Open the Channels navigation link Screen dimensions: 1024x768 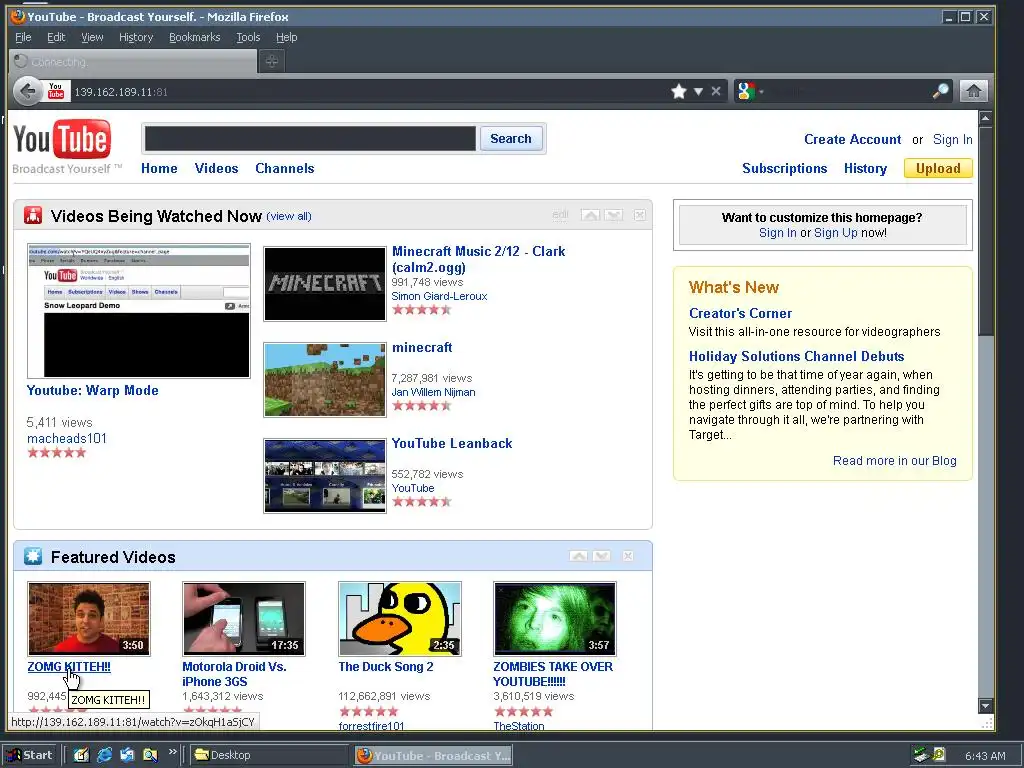click(285, 168)
